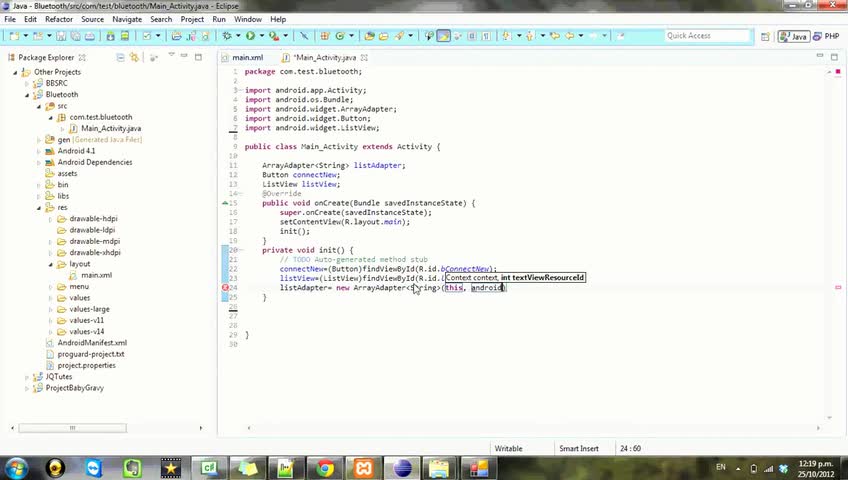Open the Android SDK Manager icon
The height and width of the screenshot is (480, 848).
110,36
